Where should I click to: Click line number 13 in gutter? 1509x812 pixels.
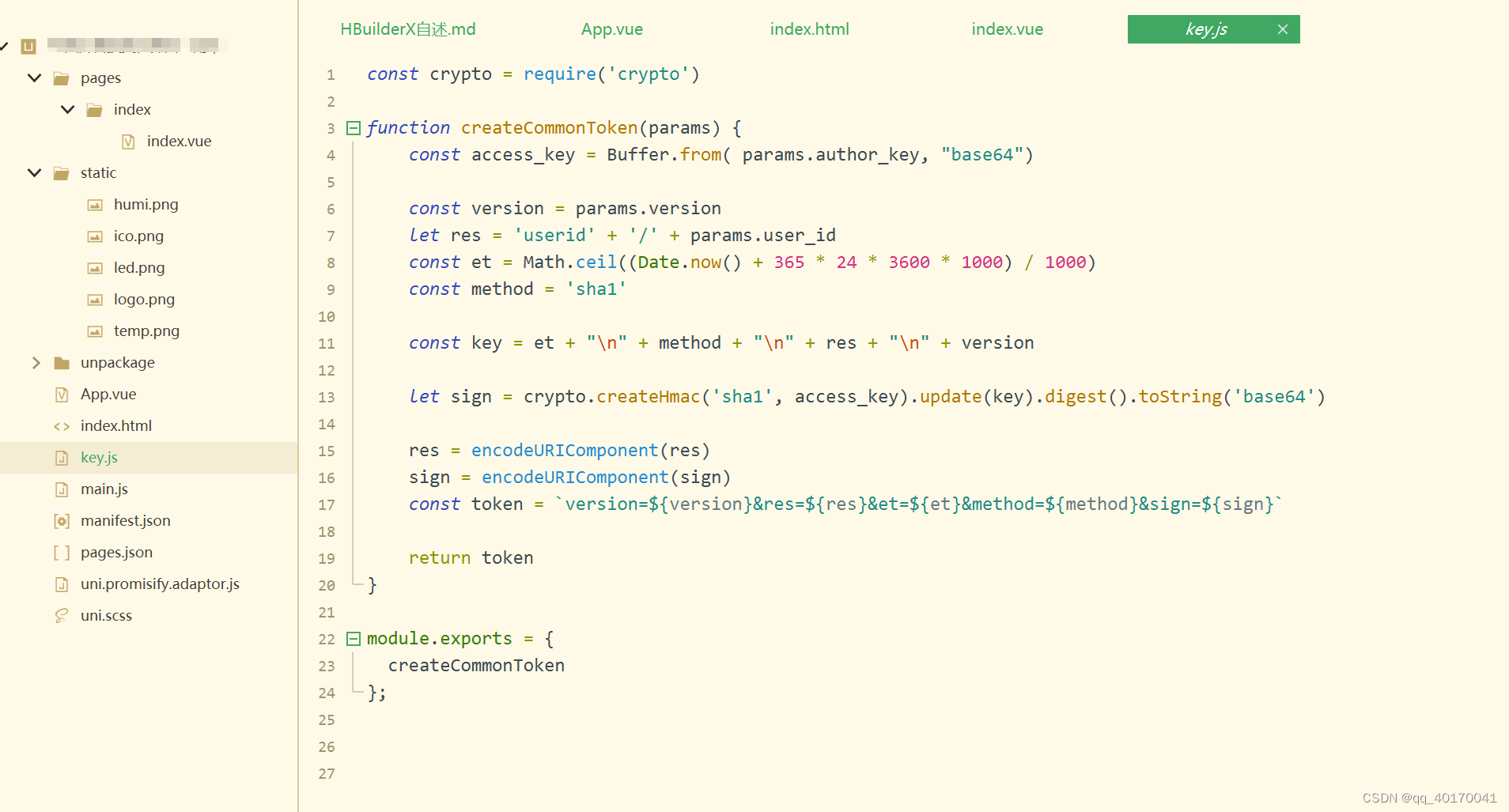[327, 397]
